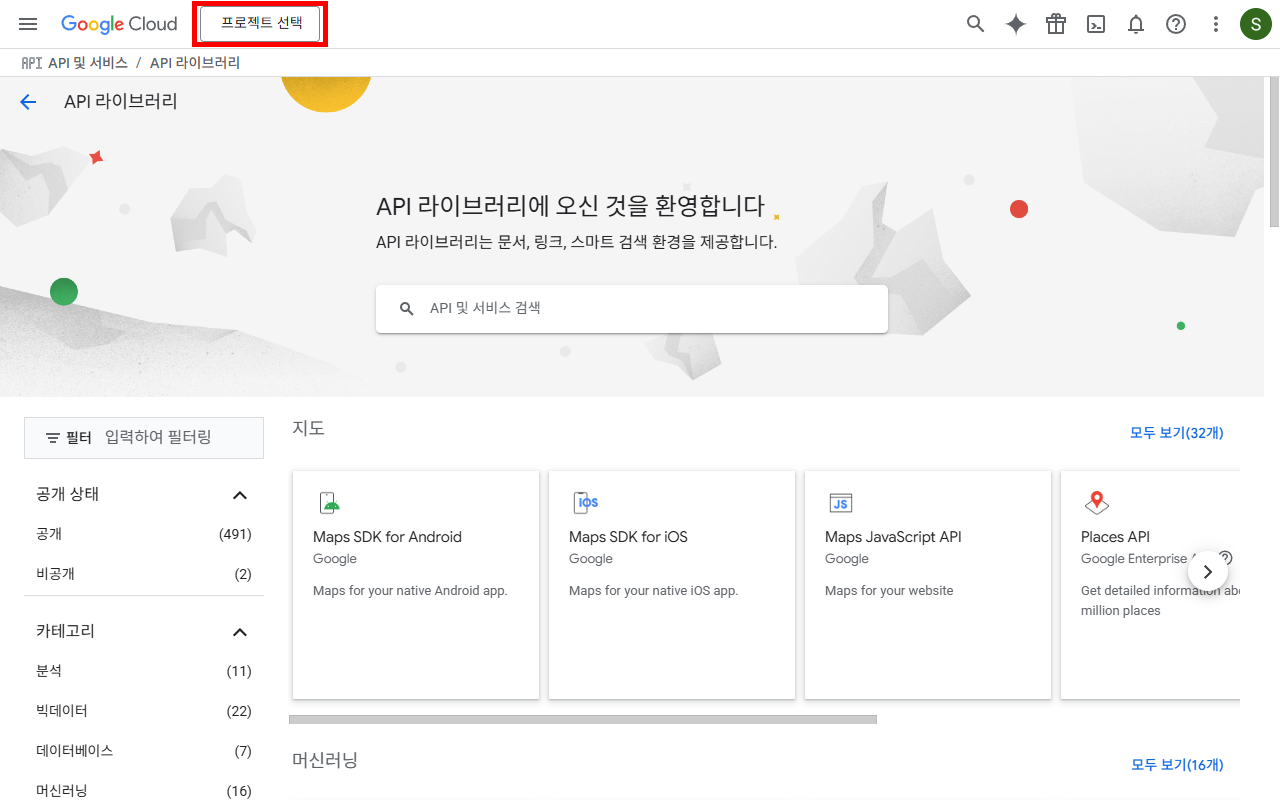Click the Maps for your website description

(x=889, y=591)
